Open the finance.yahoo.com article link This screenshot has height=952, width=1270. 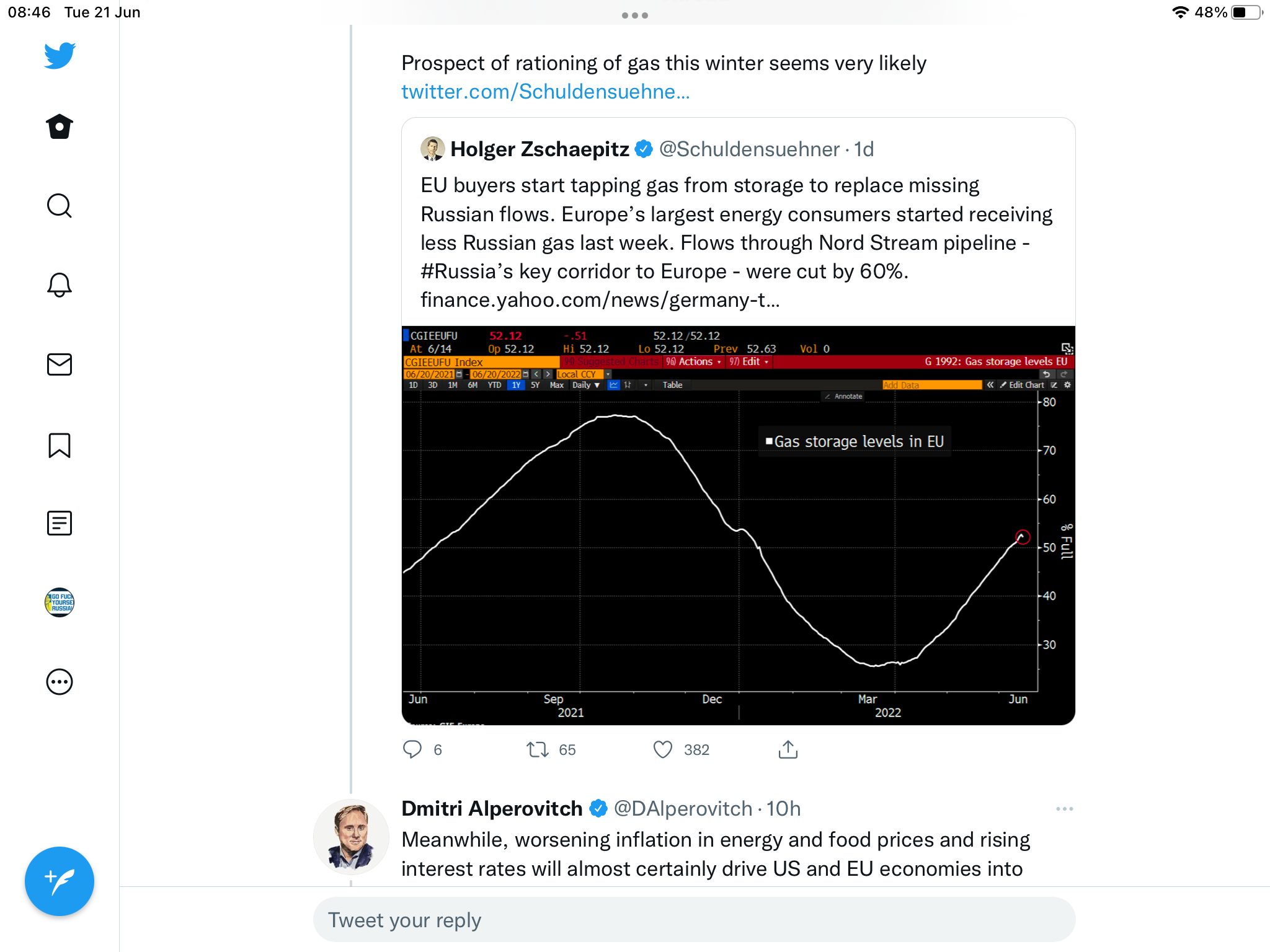[600, 300]
